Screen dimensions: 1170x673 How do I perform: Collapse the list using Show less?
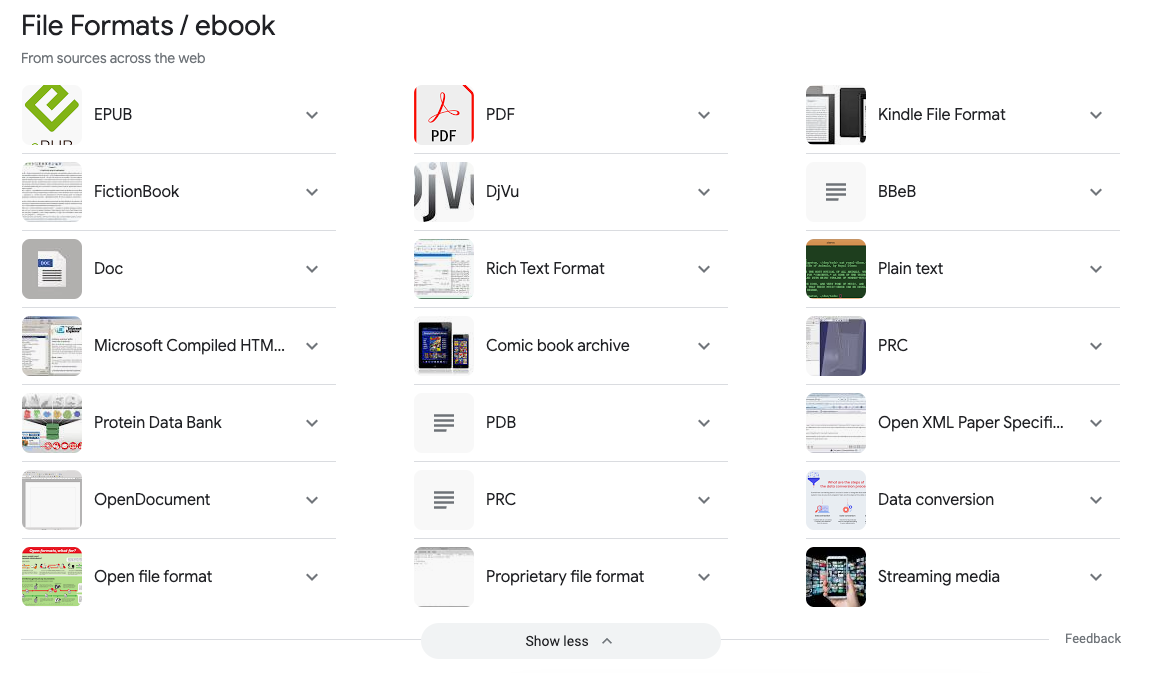[570, 641]
